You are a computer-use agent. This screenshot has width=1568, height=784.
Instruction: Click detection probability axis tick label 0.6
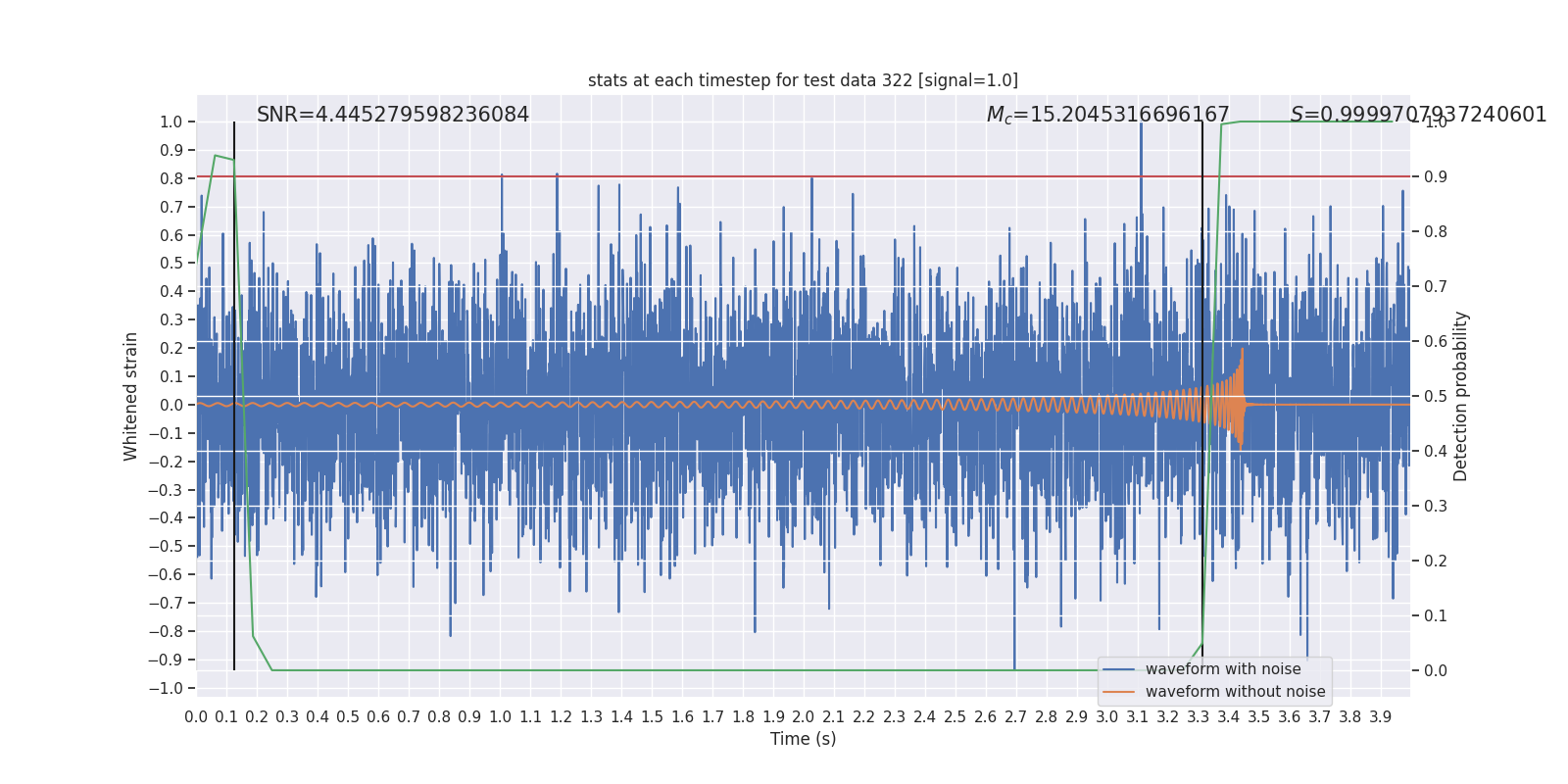tap(1436, 341)
